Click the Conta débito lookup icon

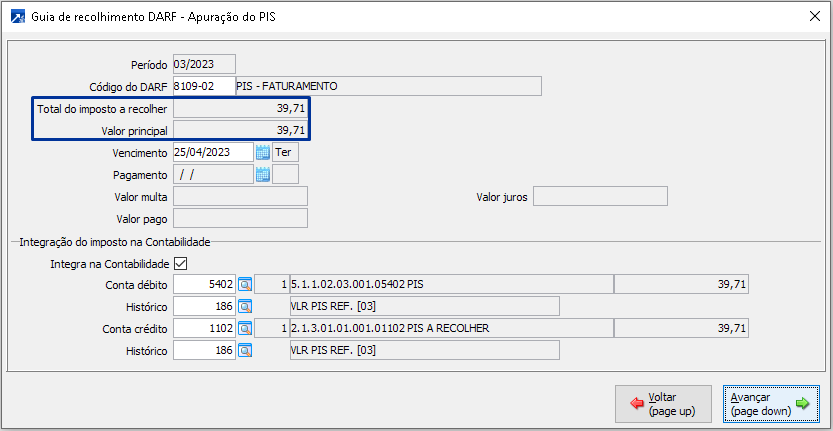pyautogui.click(x=245, y=285)
